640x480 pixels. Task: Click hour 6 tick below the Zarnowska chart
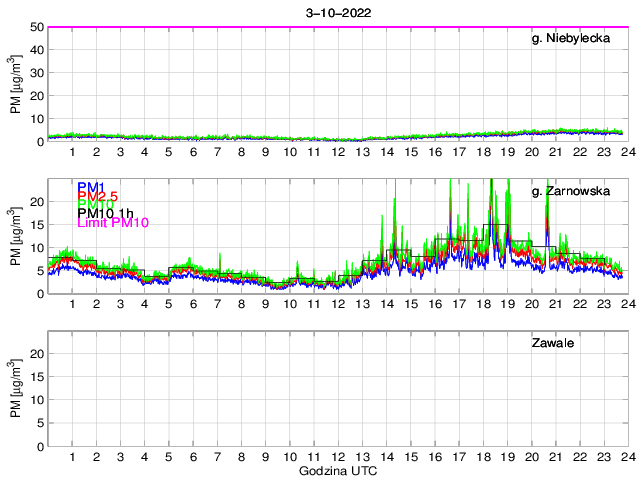pyautogui.click(x=193, y=304)
